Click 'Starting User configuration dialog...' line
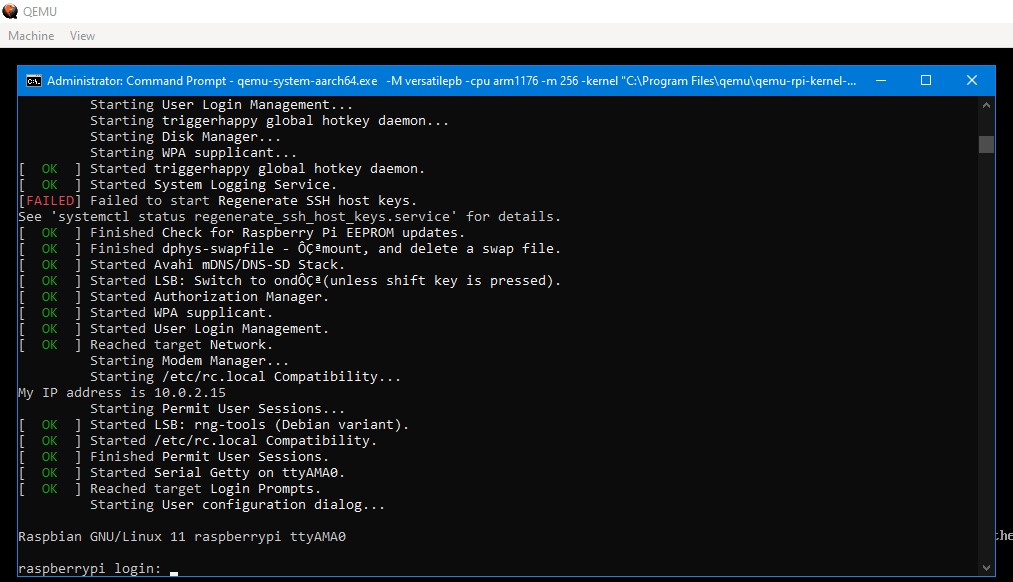Image resolution: width=1013 pixels, height=582 pixels. click(x=237, y=504)
